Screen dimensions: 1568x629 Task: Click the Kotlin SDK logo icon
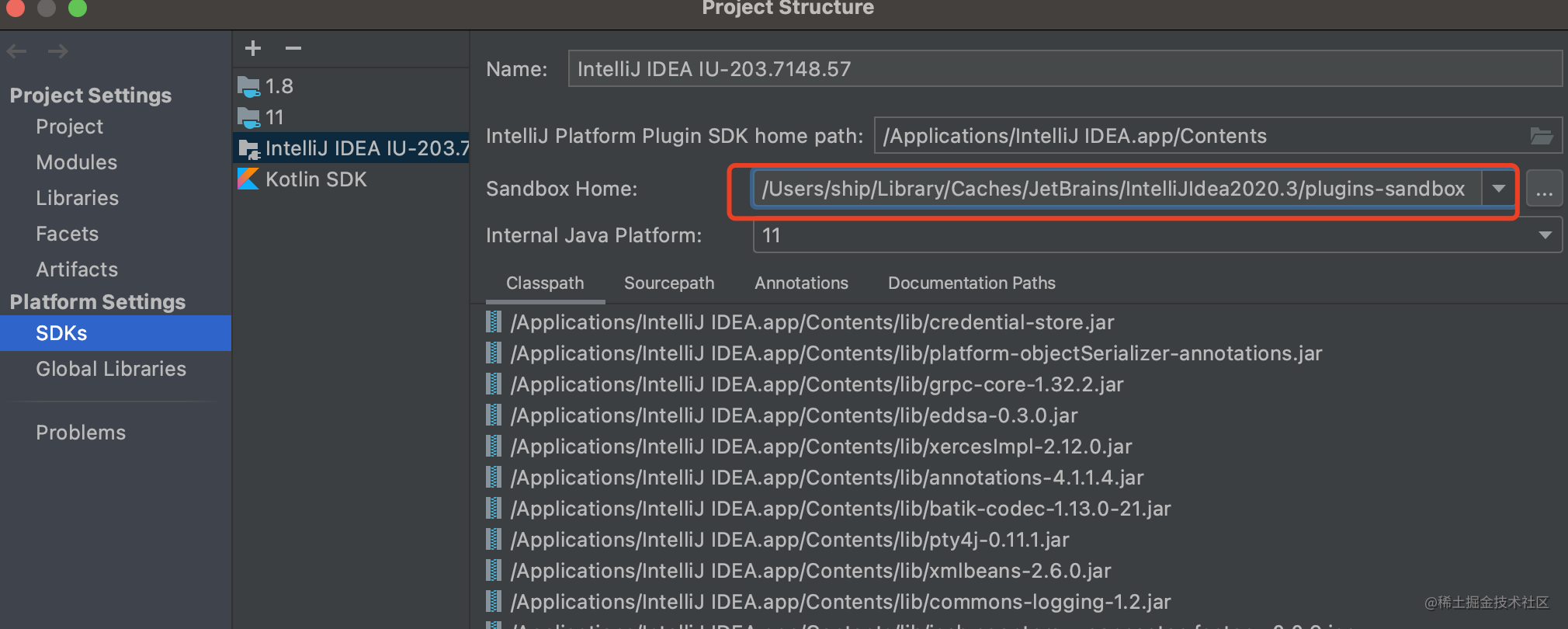coord(248,179)
